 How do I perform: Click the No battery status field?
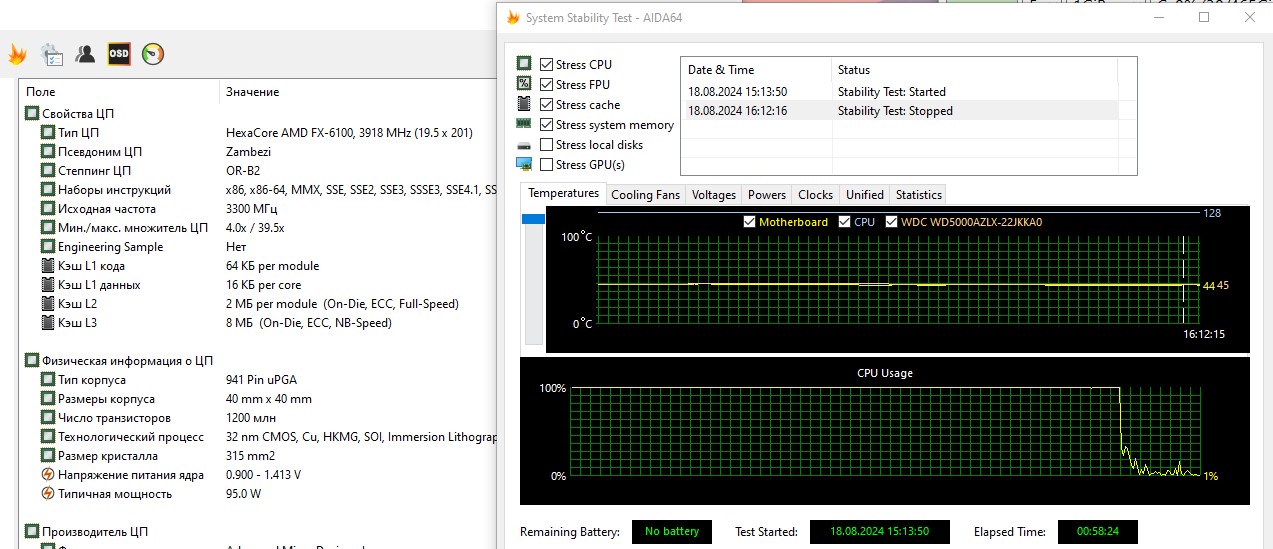click(672, 532)
